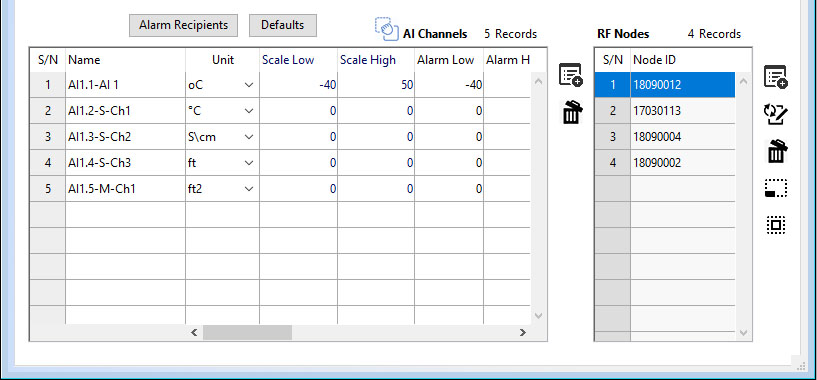This screenshot has width=817, height=380.
Task: Open unit dropdown for AI1.1-AI 1
Action: point(249,84)
